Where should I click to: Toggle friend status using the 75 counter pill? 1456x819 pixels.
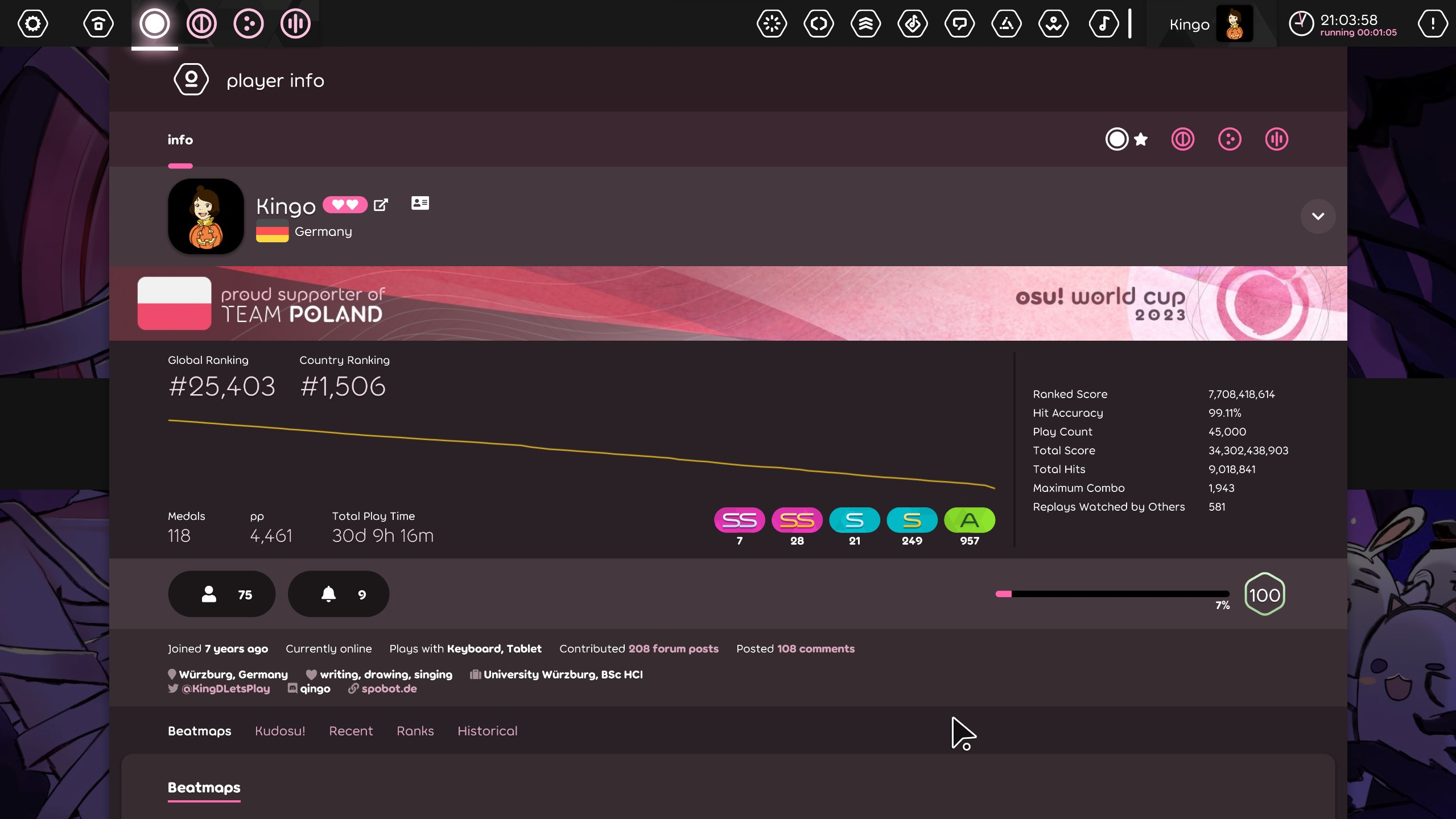(x=221, y=594)
